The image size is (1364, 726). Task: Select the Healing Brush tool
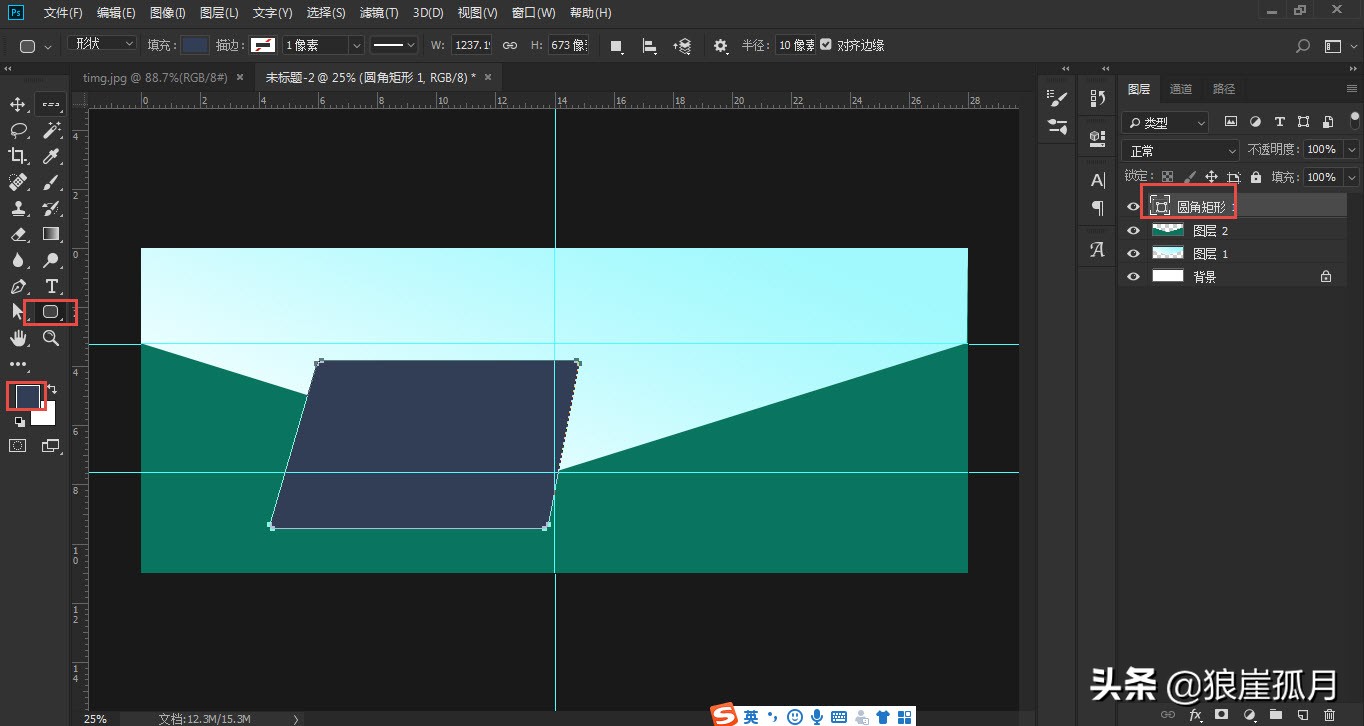[18, 182]
